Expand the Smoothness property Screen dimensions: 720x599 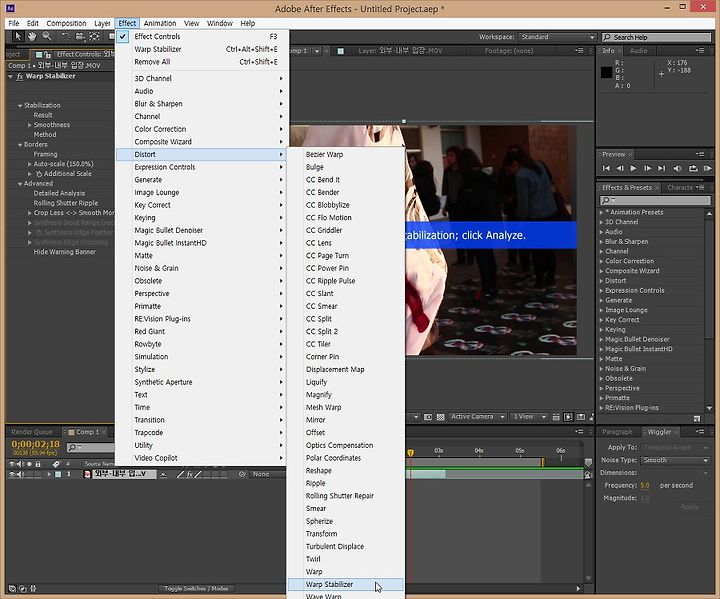click(29, 125)
